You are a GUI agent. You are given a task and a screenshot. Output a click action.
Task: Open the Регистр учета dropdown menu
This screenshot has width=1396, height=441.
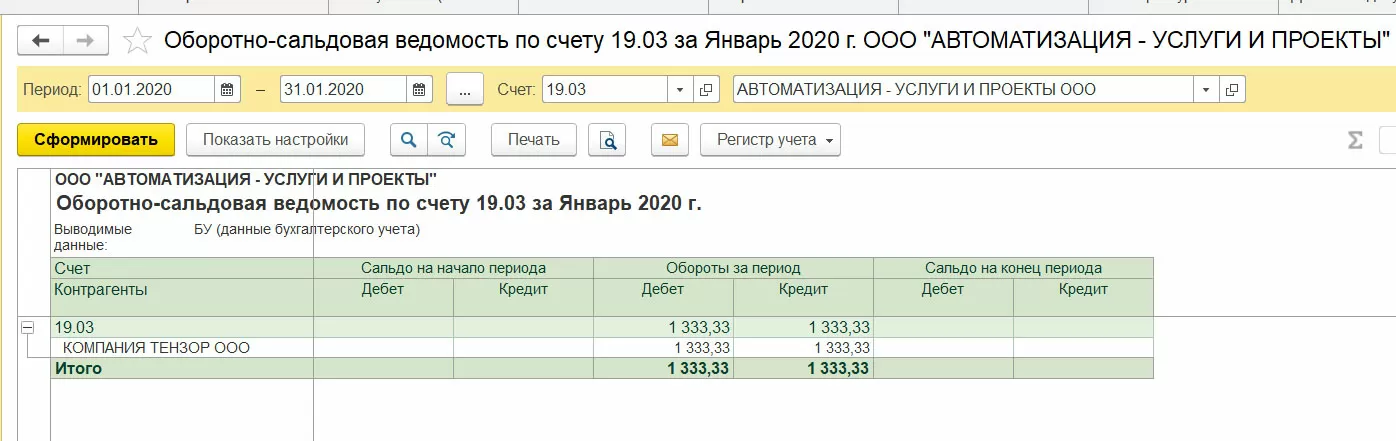pos(770,140)
